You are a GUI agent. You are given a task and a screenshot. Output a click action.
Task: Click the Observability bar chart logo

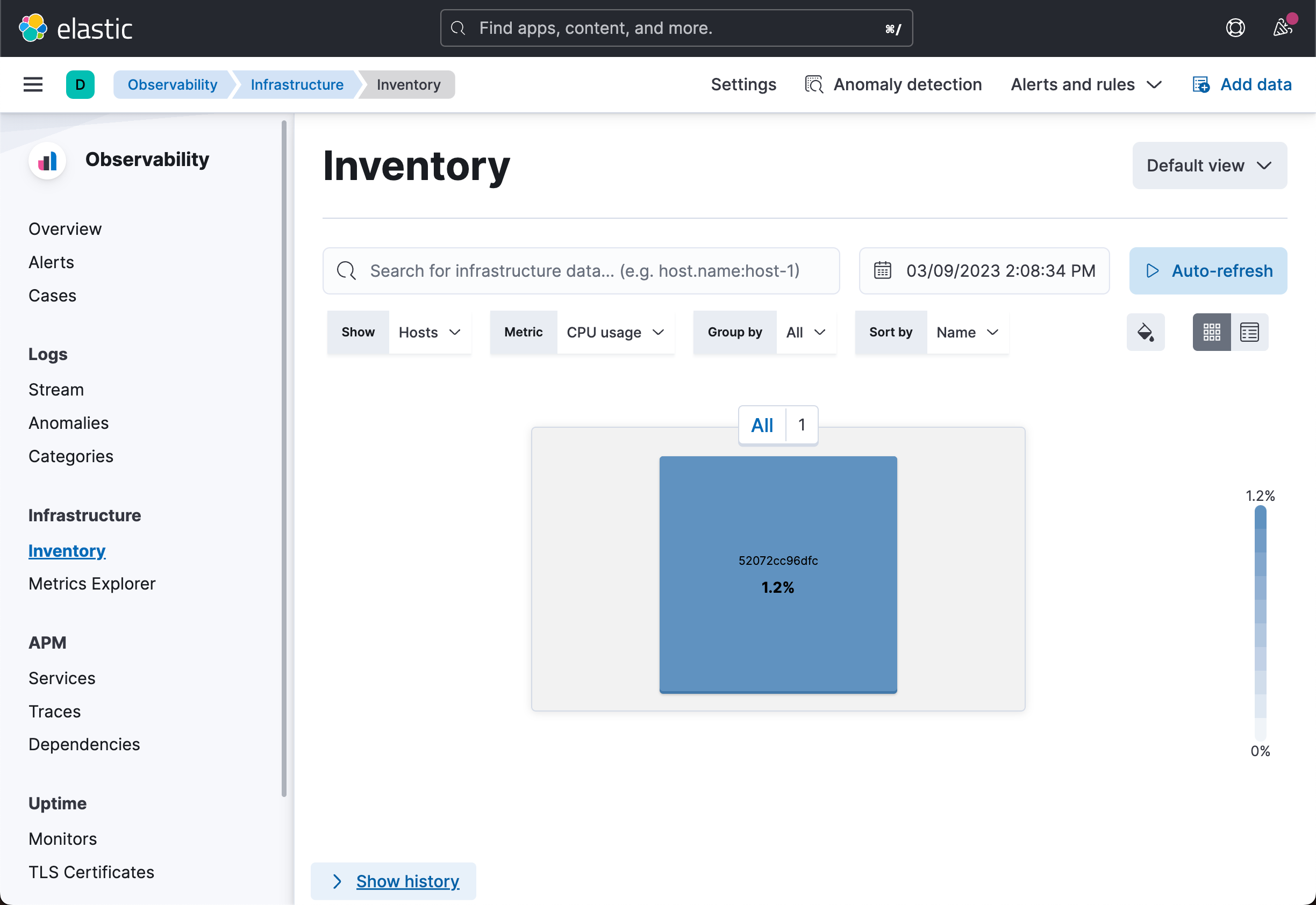(47, 161)
